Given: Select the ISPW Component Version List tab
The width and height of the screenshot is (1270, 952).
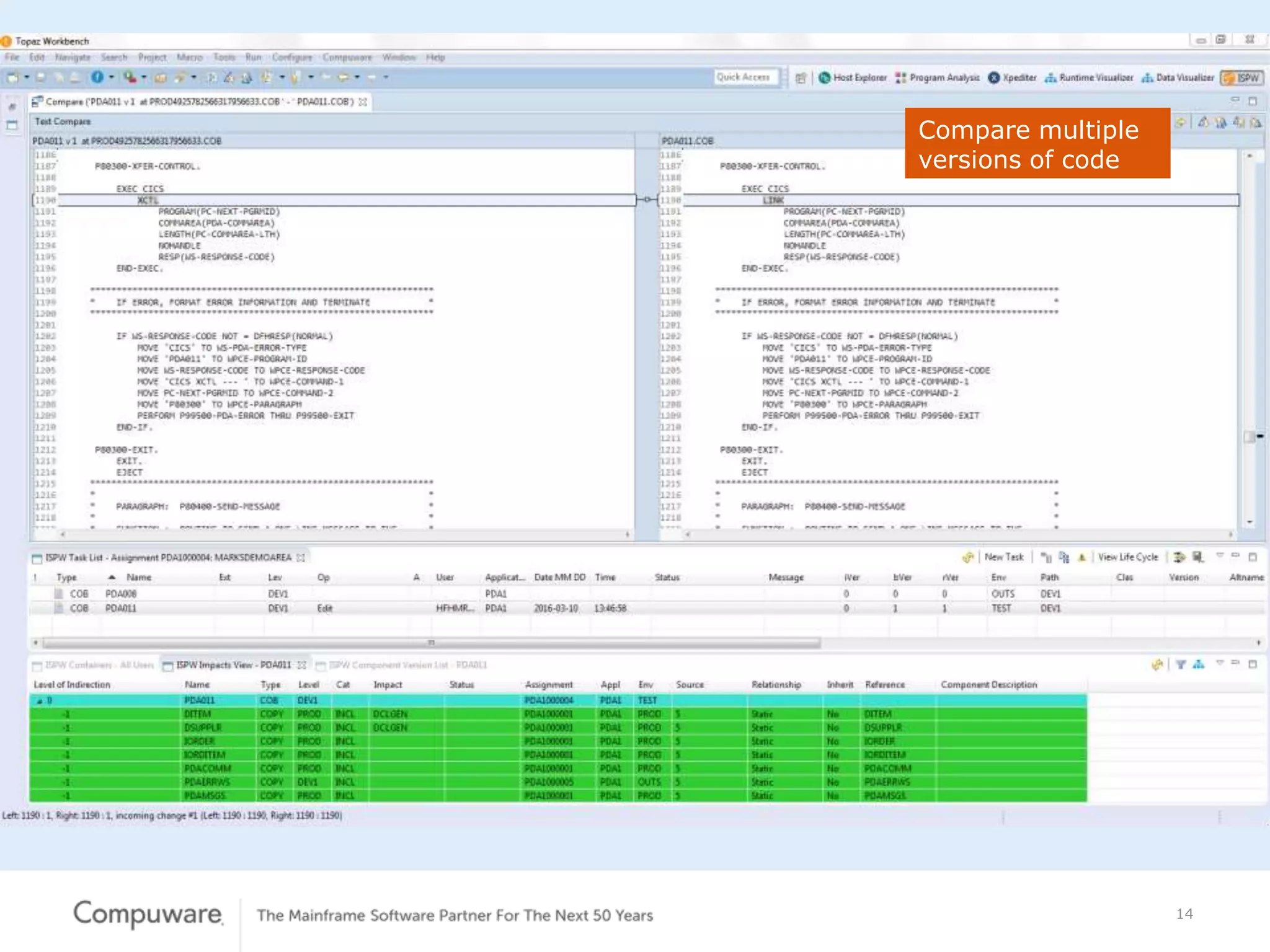Looking at the screenshot, I should tap(402, 665).
